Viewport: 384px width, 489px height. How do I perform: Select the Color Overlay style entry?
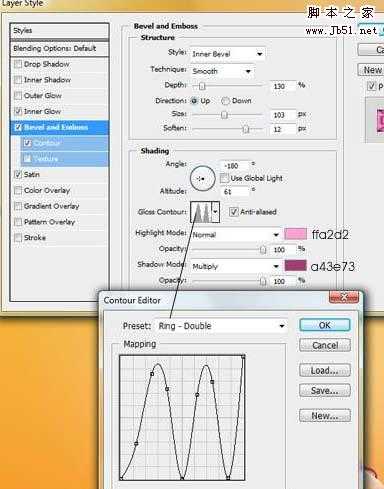pyautogui.click(x=47, y=190)
